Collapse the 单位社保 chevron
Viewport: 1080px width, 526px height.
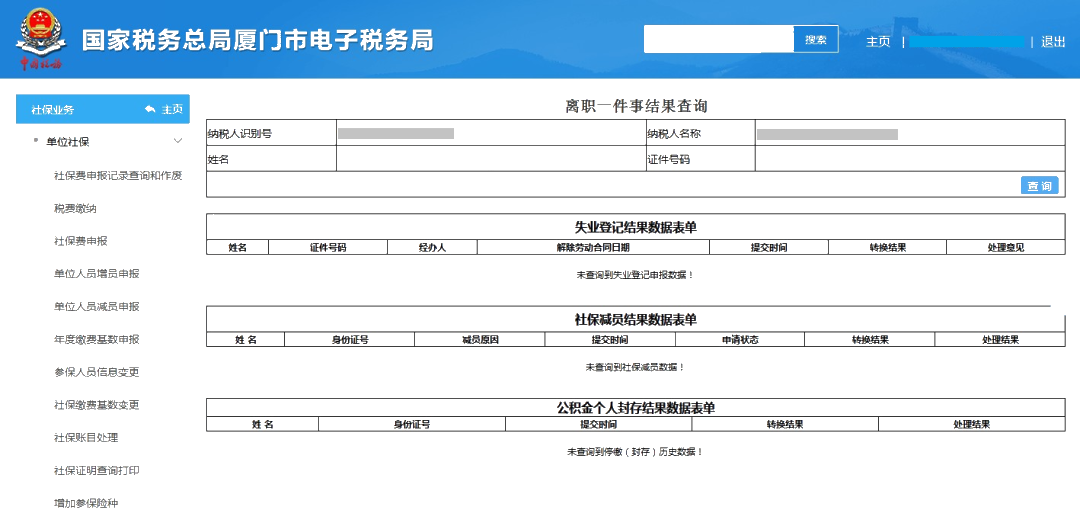point(178,141)
